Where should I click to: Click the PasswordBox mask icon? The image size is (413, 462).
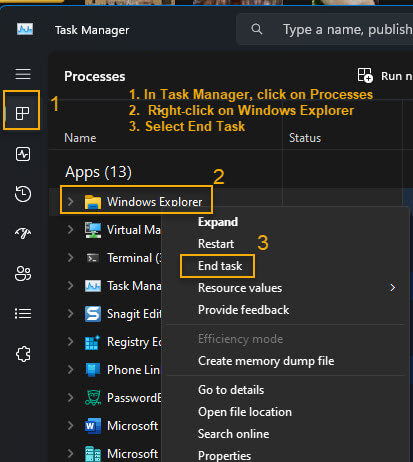tap(93, 398)
